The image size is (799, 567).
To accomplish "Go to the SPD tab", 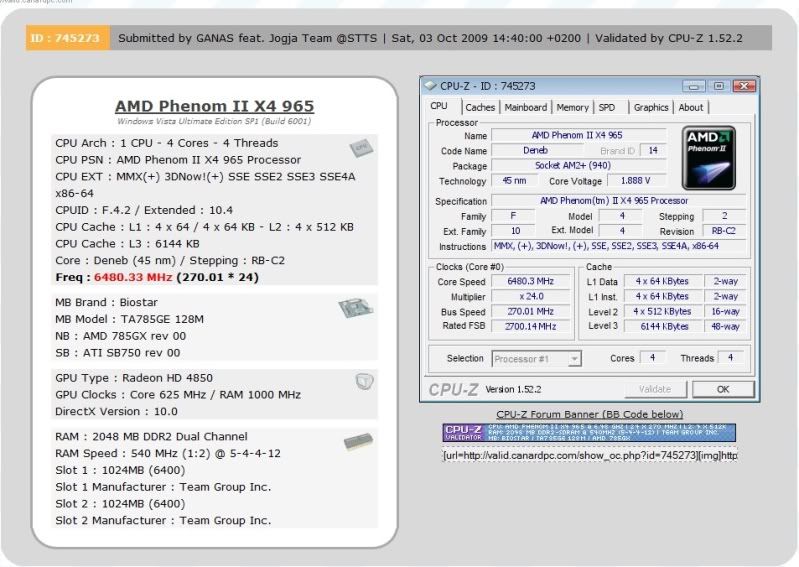I will pyautogui.click(x=607, y=107).
